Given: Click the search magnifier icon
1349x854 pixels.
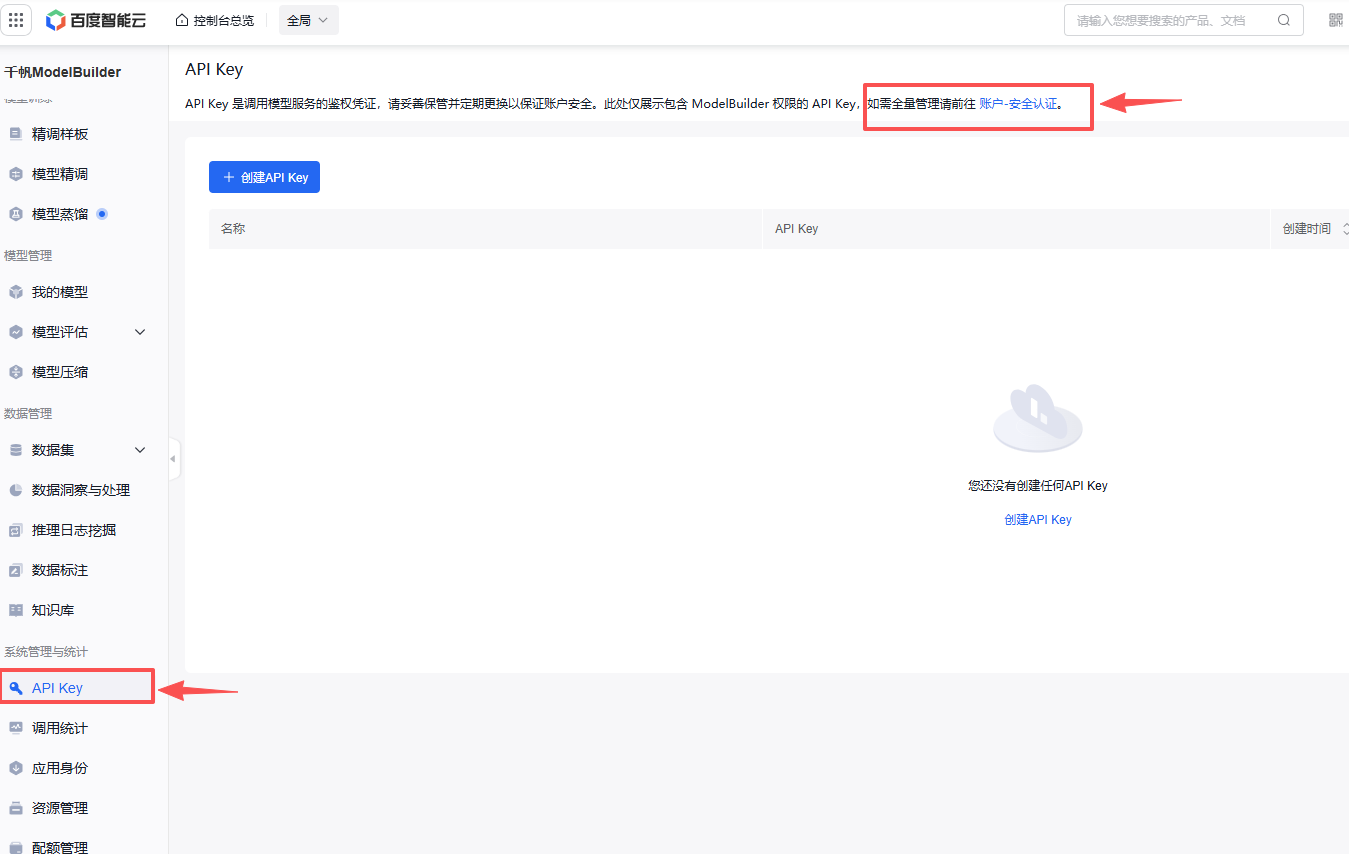Looking at the screenshot, I should click(x=1284, y=20).
